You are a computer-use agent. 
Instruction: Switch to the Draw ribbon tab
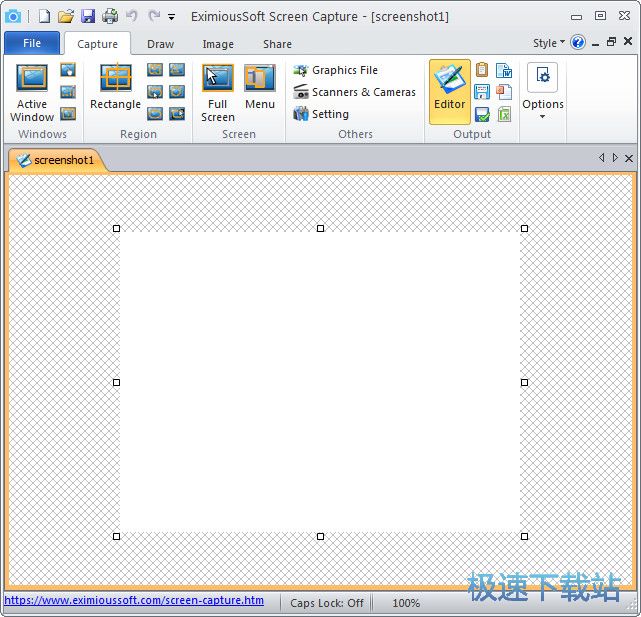160,44
